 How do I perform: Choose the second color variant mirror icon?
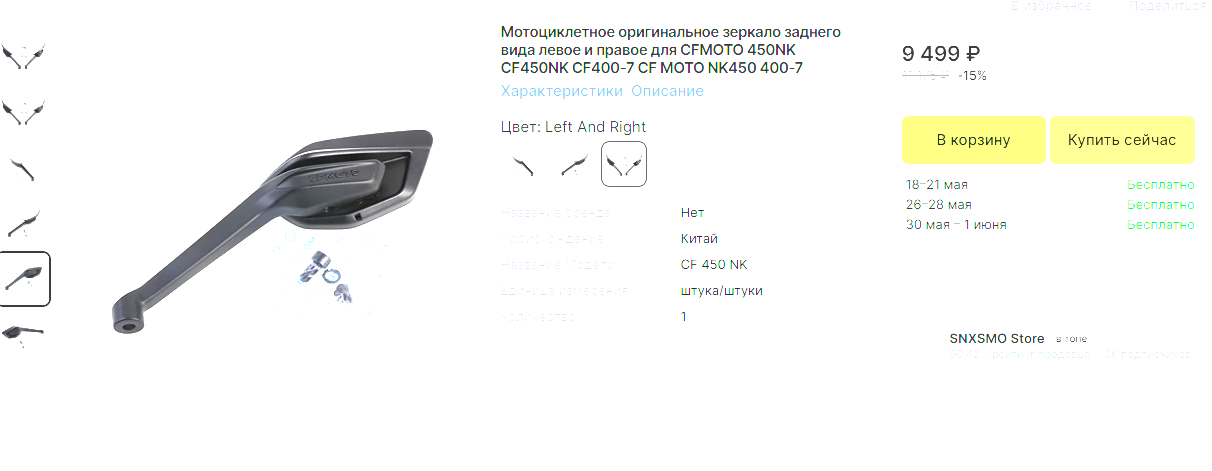click(573, 164)
